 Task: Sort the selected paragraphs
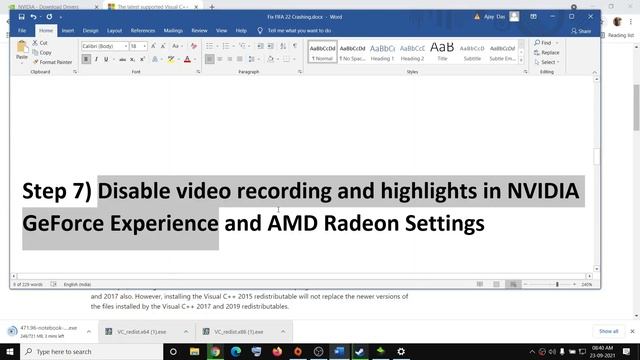(x=283, y=46)
